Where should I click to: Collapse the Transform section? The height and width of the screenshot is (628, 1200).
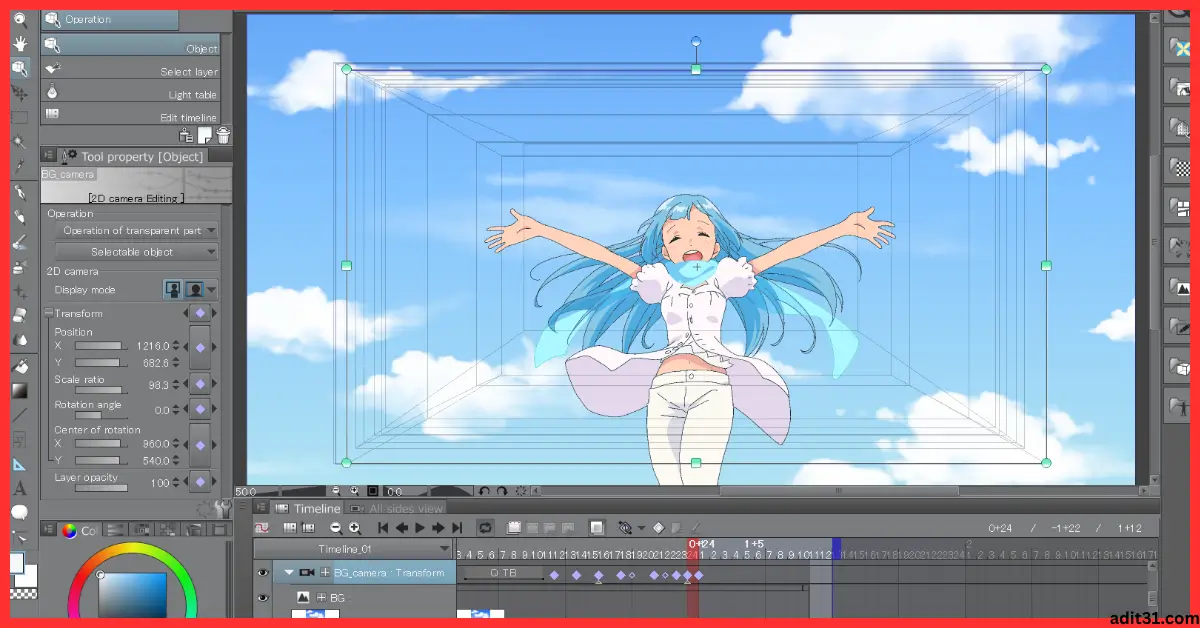49,313
